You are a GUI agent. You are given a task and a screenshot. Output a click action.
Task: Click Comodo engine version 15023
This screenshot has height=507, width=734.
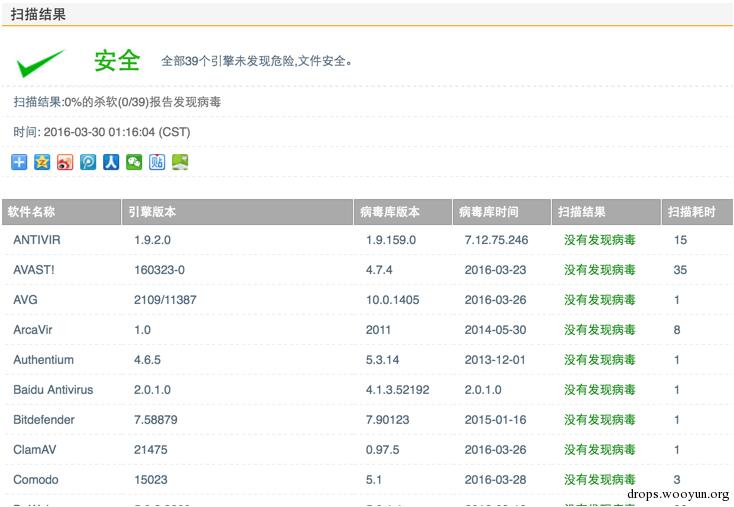[151, 480]
